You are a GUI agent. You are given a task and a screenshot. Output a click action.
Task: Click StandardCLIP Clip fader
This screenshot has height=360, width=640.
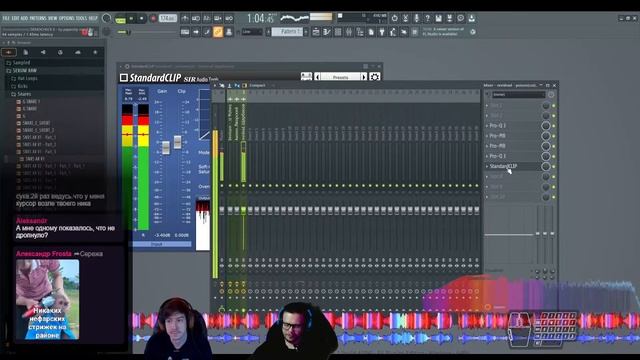178,142
